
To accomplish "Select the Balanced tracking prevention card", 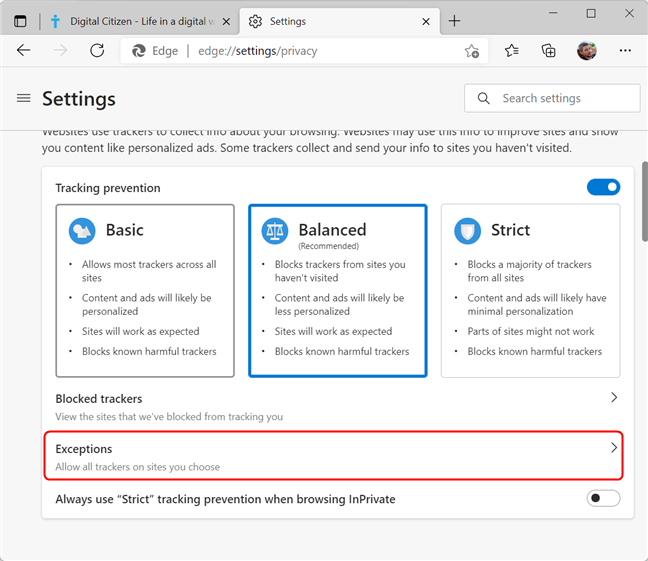I will [338, 291].
